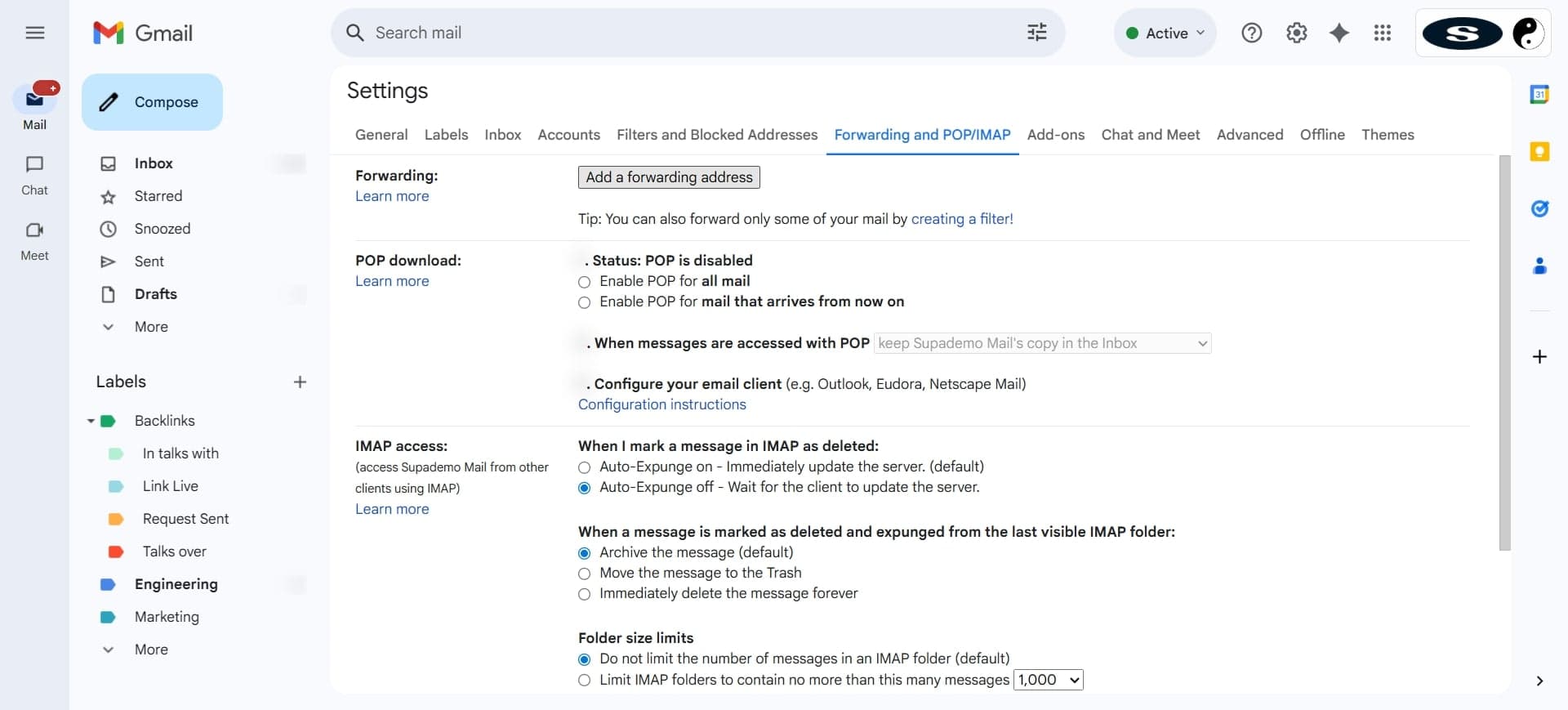The image size is (1568, 710).
Task: Hide side panel arrow at bottom right
Action: (x=1539, y=681)
